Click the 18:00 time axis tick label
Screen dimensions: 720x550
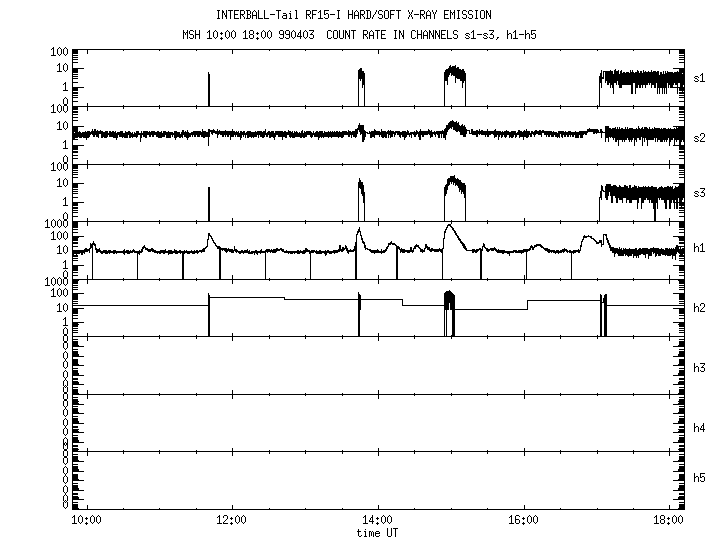coord(670,520)
